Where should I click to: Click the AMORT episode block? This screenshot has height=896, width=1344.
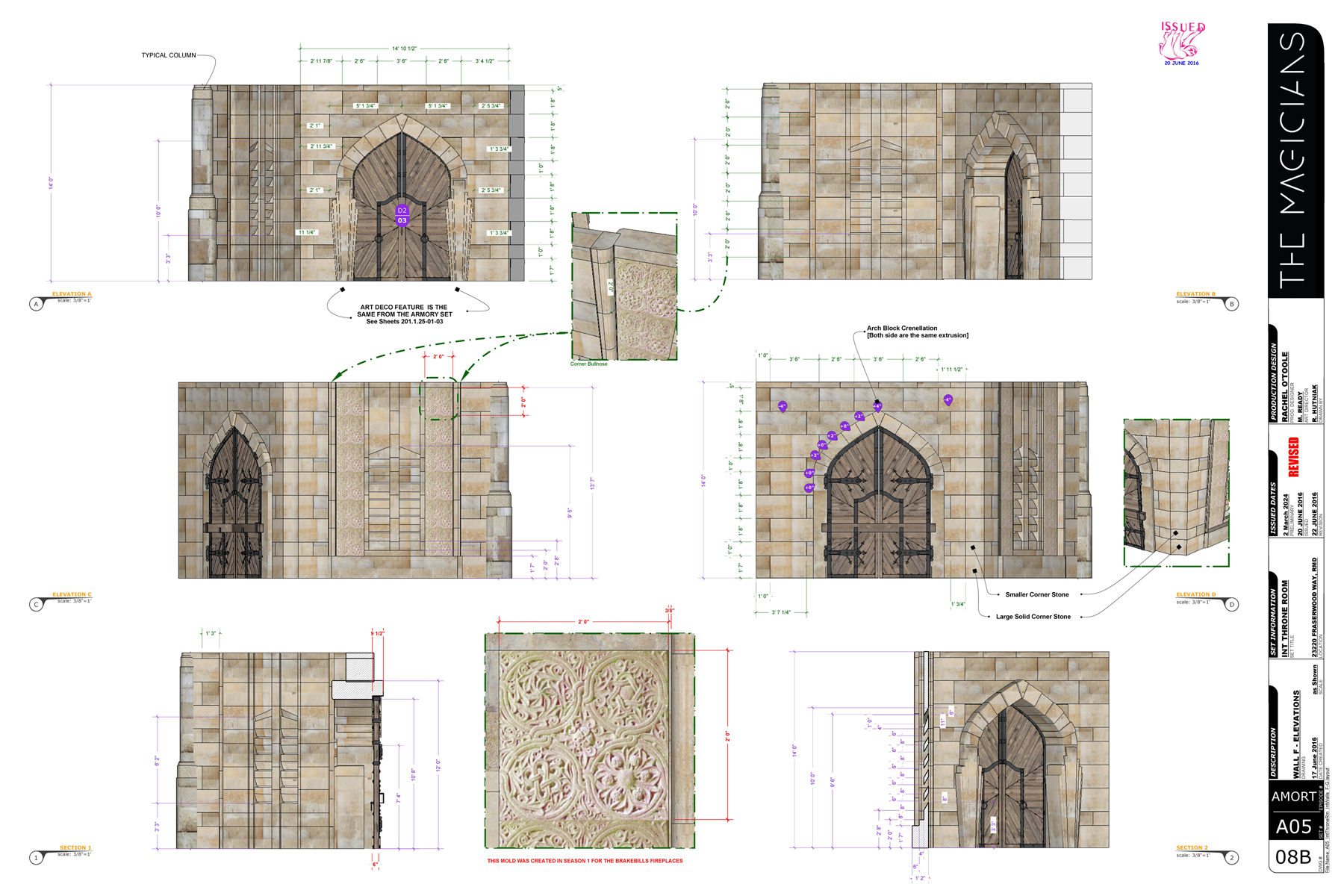[x=1293, y=797]
